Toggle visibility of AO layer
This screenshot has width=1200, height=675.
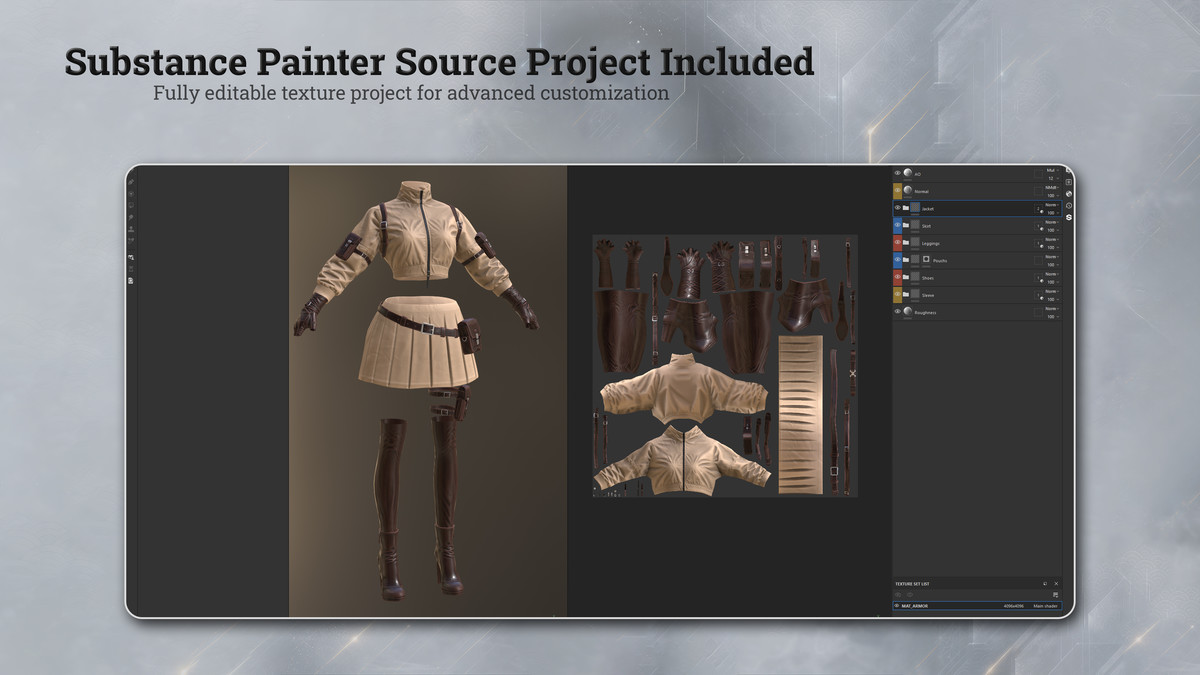(x=897, y=173)
